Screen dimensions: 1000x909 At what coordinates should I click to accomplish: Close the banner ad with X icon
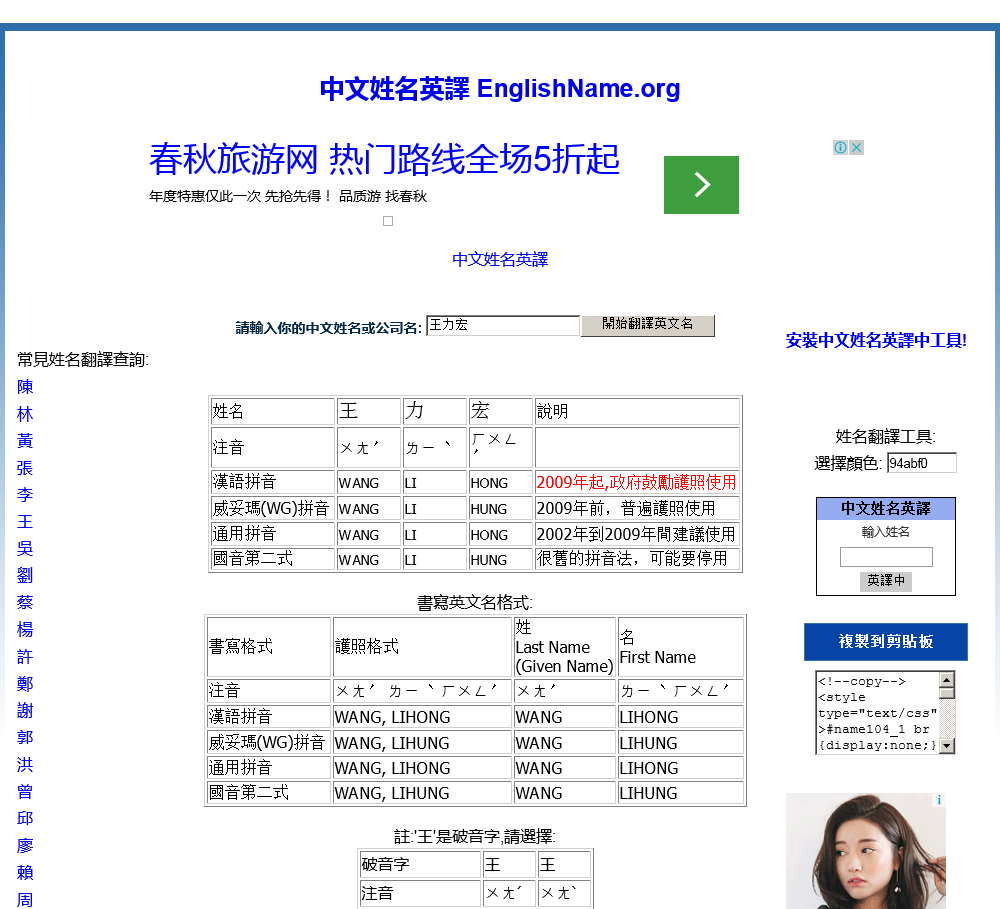point(857,147)
